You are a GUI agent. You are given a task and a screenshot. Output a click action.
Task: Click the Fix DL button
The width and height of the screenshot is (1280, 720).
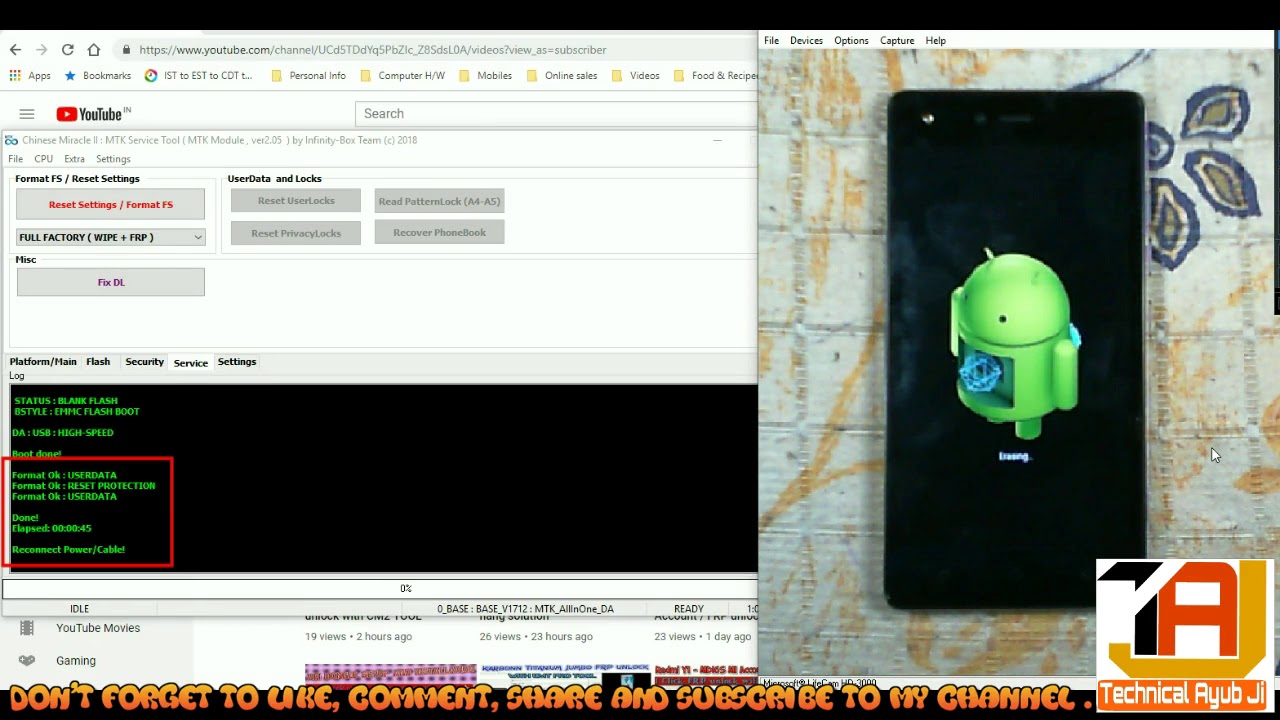[x=111, y=282]
